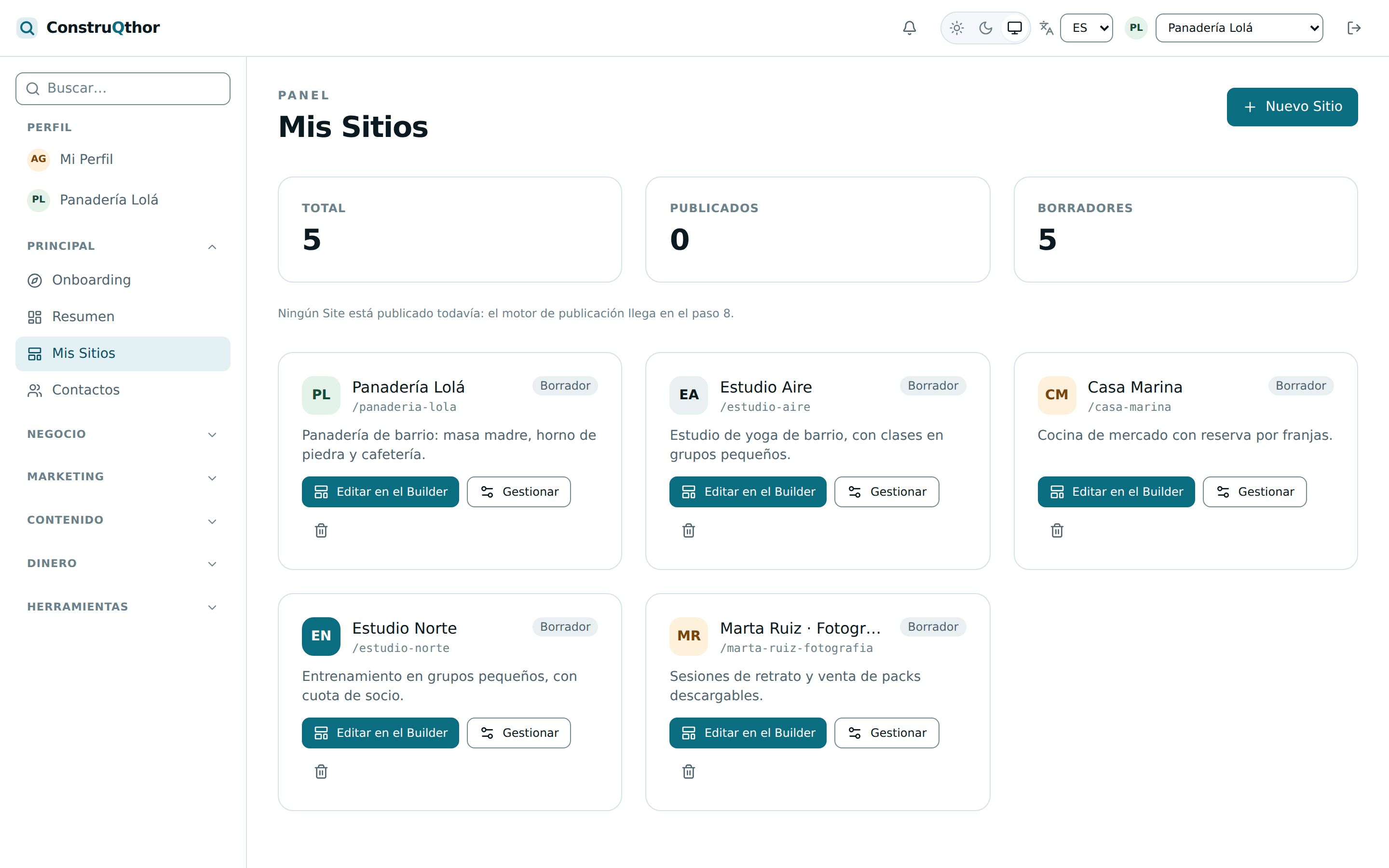The width and height of the screenshot is (1389, 868).
Task: Edit Estudio Aire in the Builder
Action: pos(747,492)
